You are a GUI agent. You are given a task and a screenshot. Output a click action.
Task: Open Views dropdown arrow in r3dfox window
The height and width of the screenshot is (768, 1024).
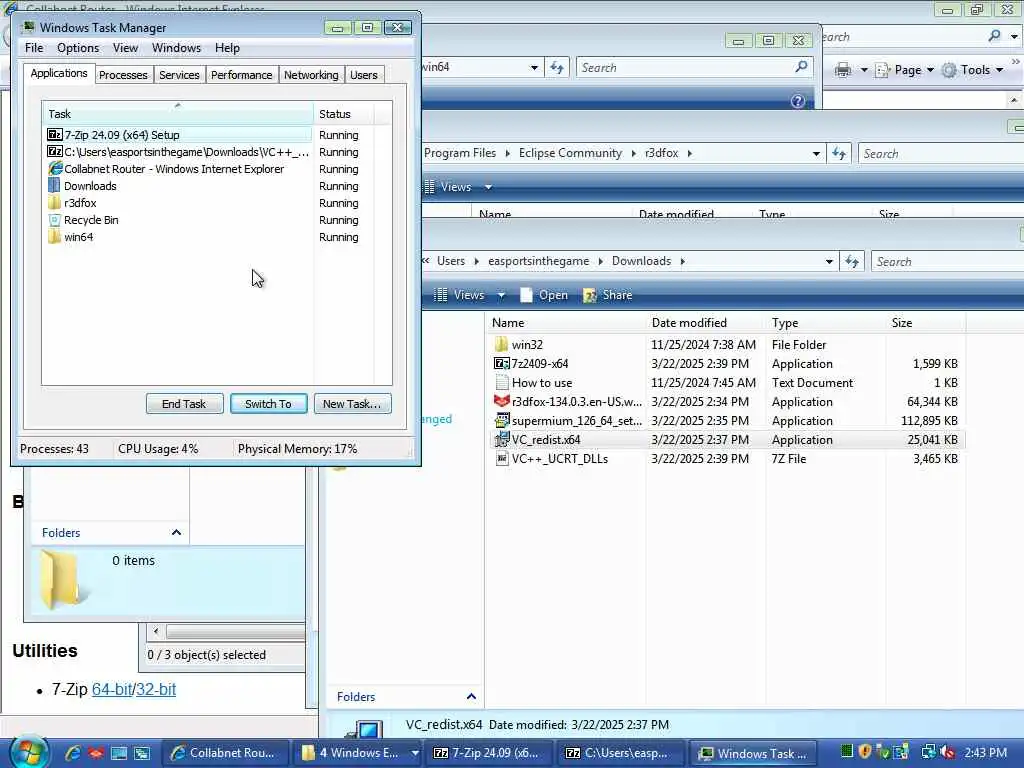[x=488, y=187]
